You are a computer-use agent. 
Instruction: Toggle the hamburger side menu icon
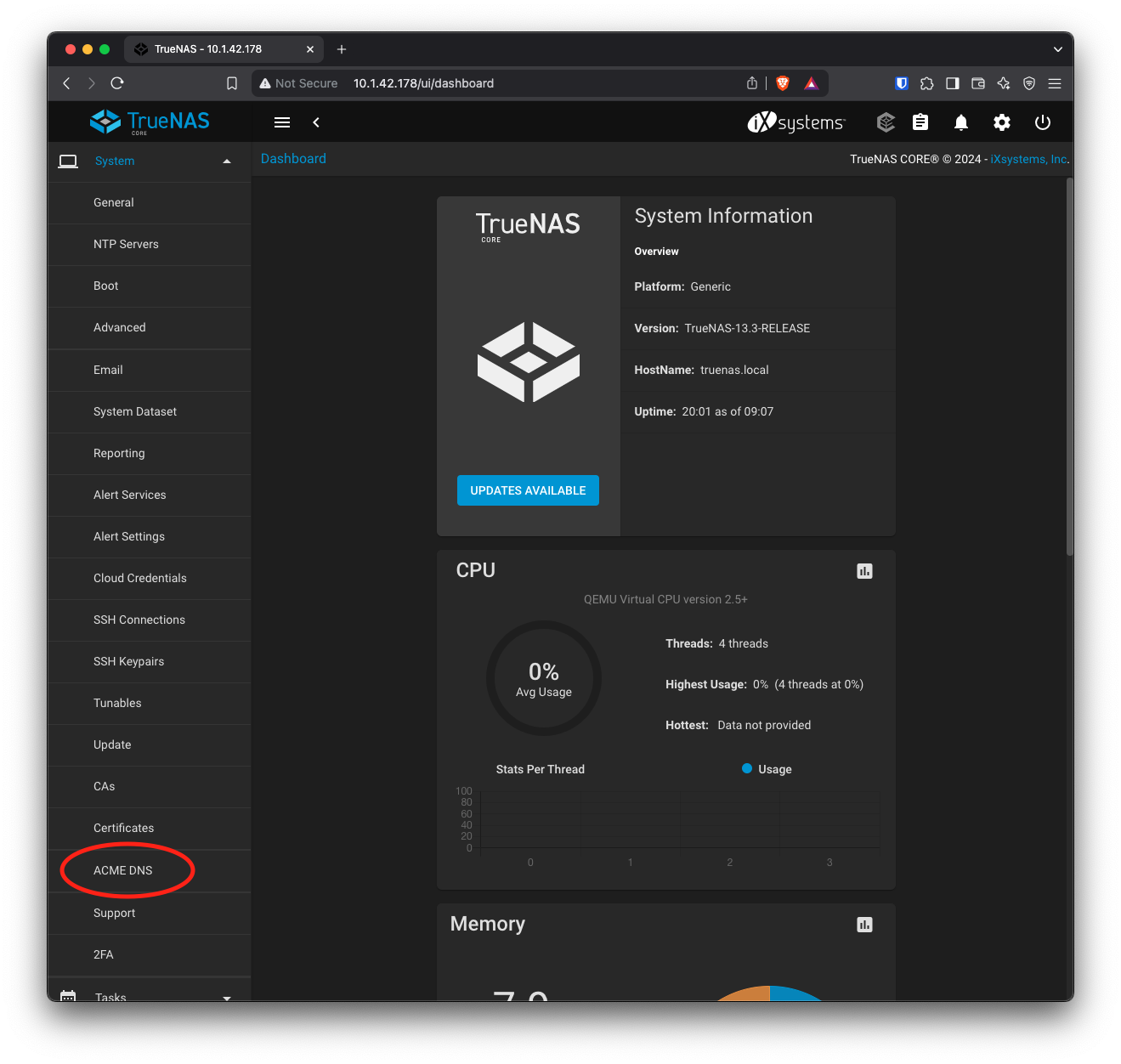coord(282,122)
